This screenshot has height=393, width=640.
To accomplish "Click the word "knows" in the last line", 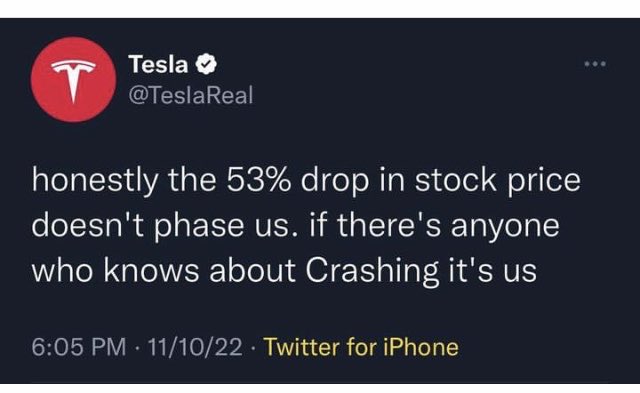I will point(151,270).
